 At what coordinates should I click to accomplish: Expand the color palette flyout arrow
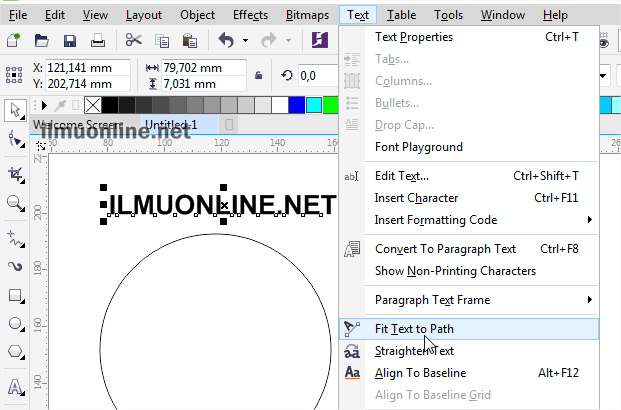click(x=44, y=105)
